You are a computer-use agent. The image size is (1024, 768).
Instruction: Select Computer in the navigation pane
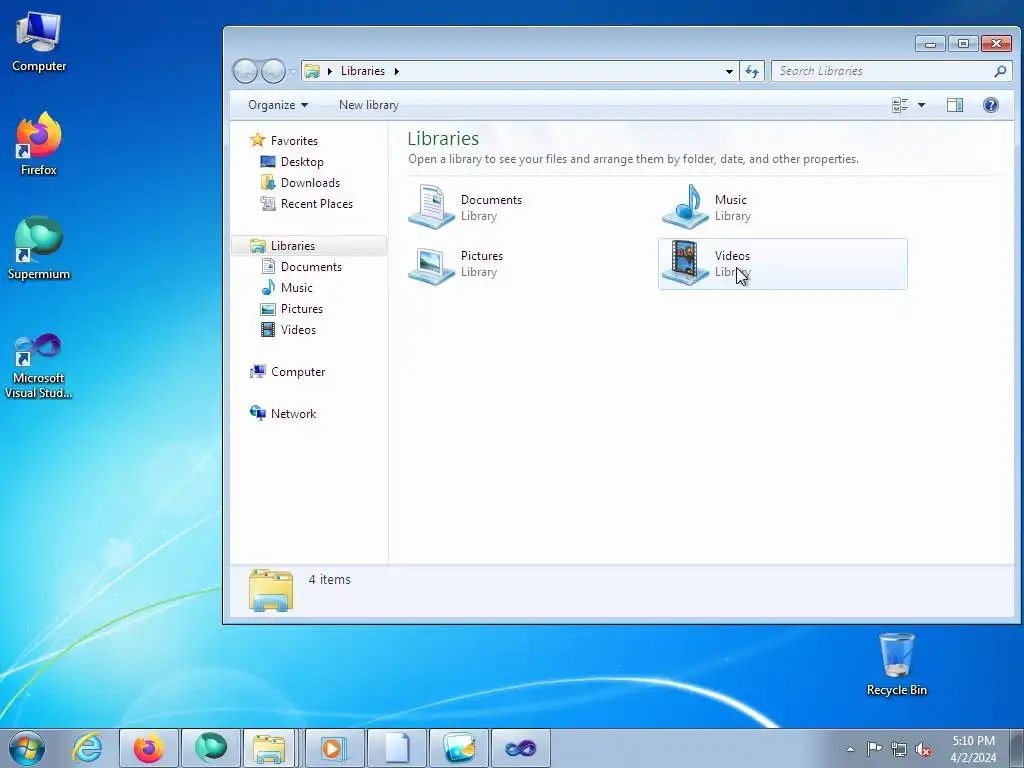tap(298, 372)
